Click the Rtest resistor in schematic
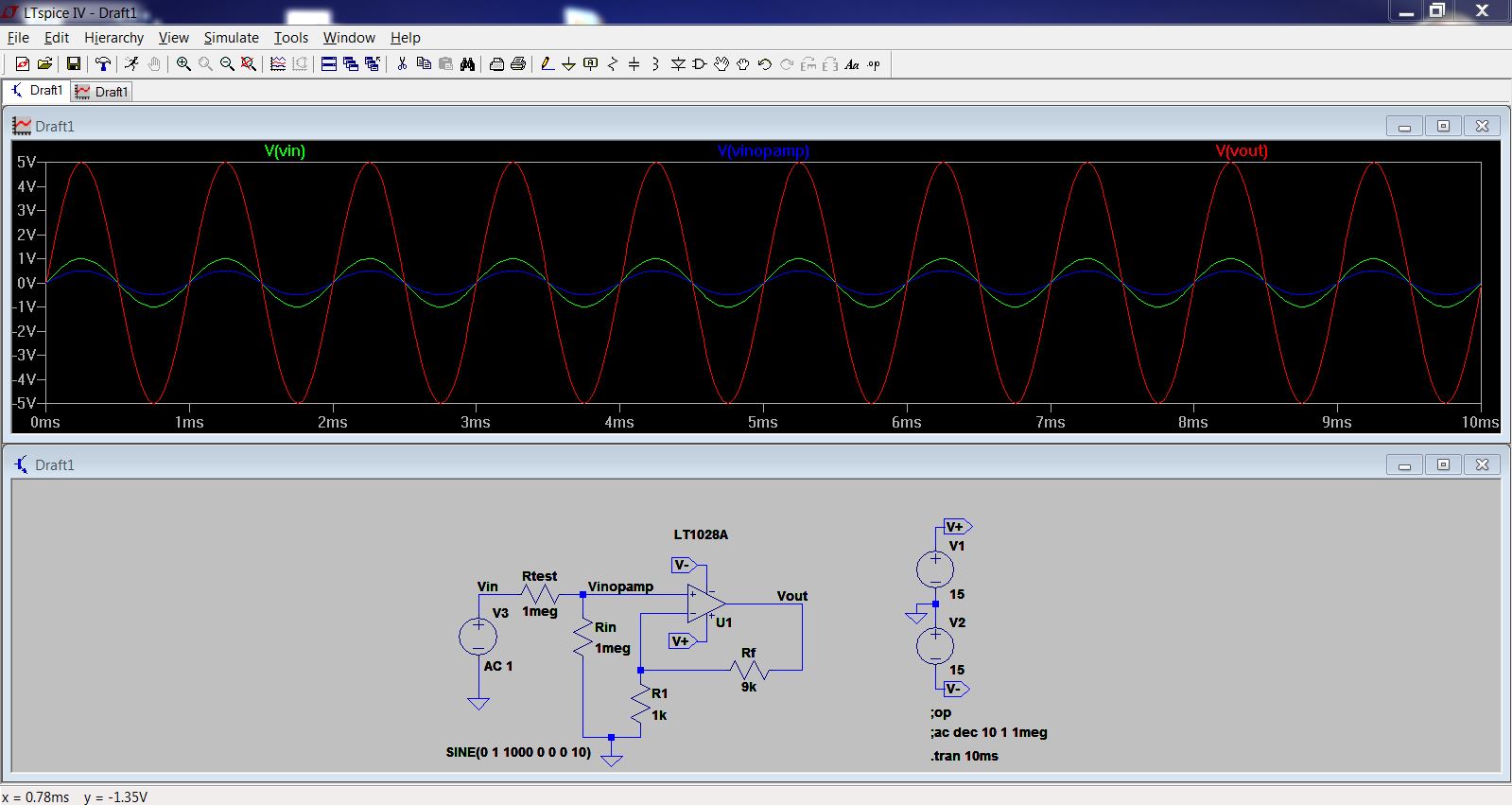 coord(540,594)
